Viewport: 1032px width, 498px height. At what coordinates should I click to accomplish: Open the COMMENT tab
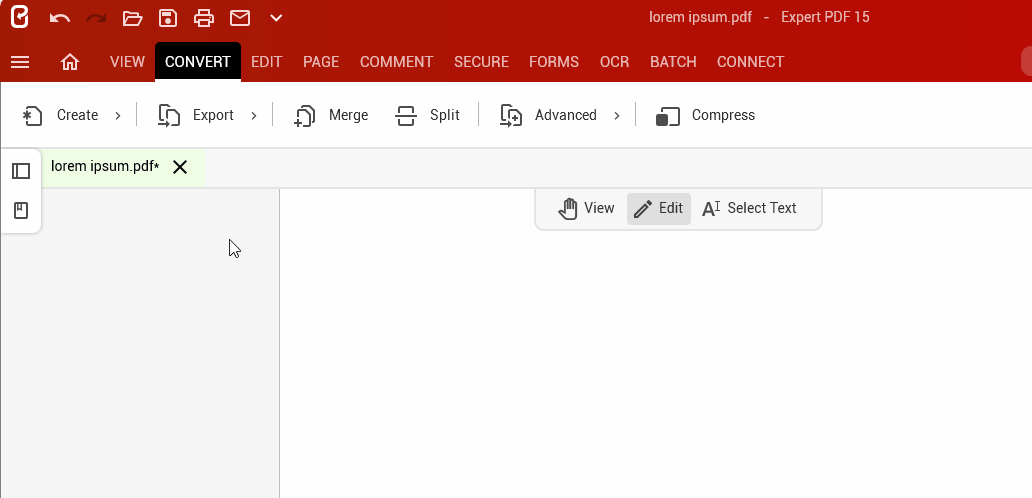[x=396, y=62]
